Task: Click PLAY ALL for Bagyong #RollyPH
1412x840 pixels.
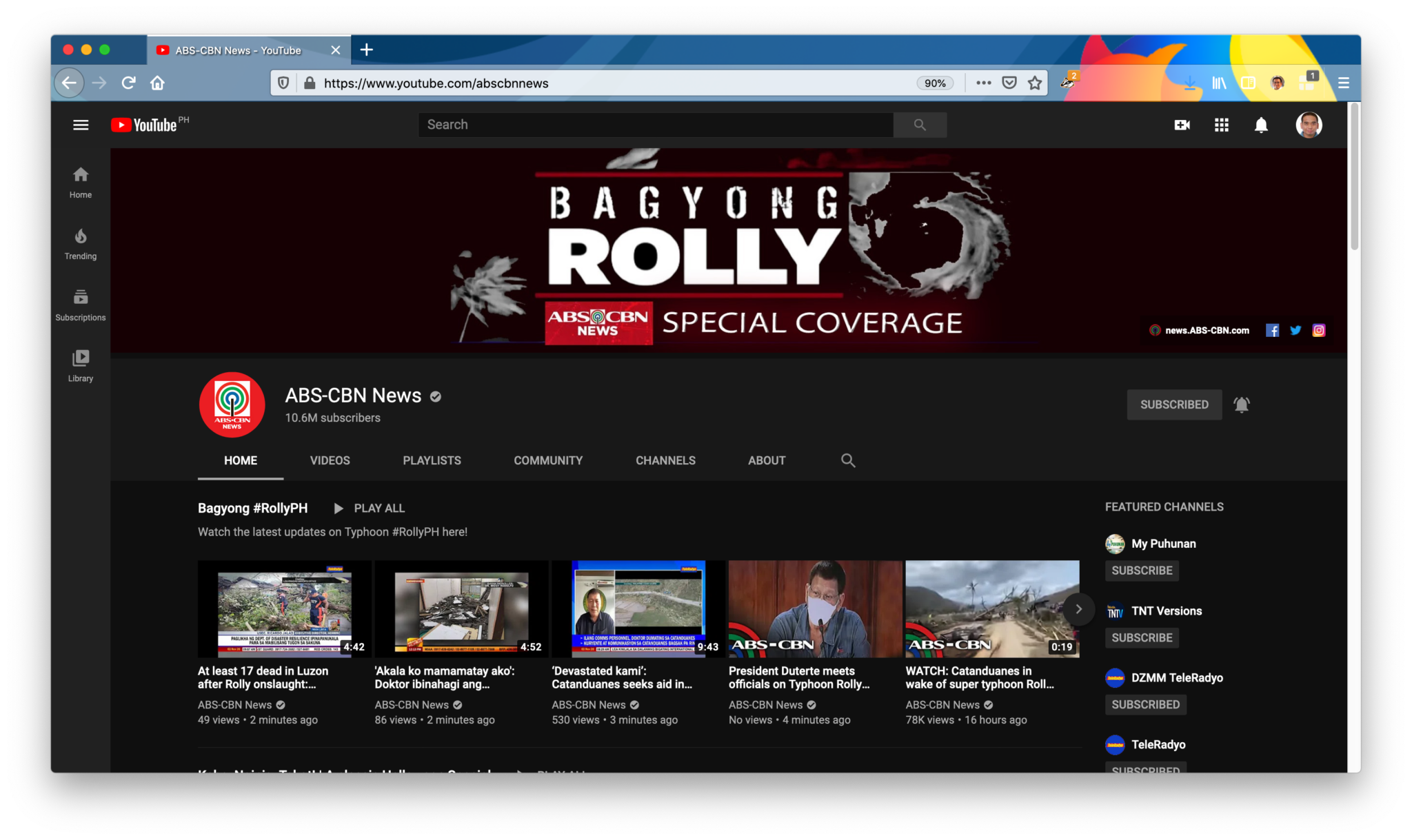Action: [x=370, y=509]
